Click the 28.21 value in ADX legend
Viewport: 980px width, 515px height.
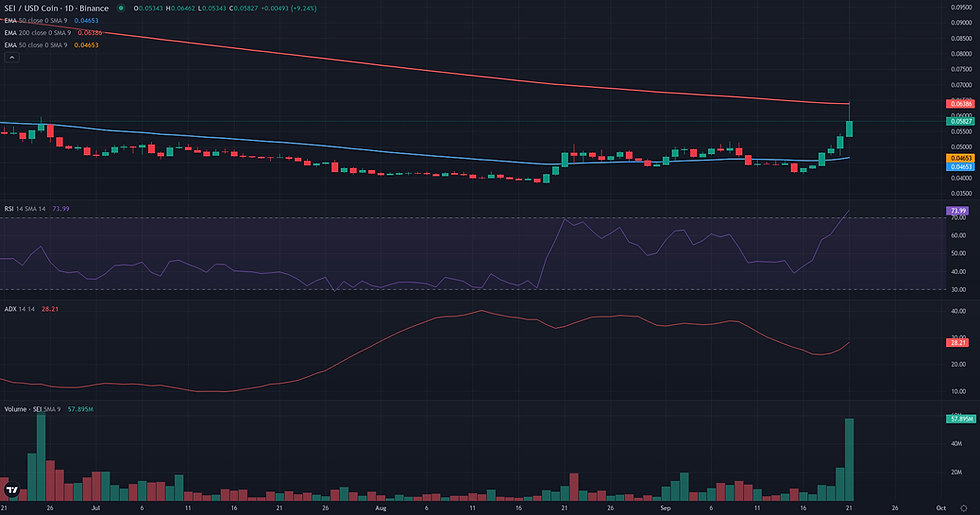(x=50, y=309)
